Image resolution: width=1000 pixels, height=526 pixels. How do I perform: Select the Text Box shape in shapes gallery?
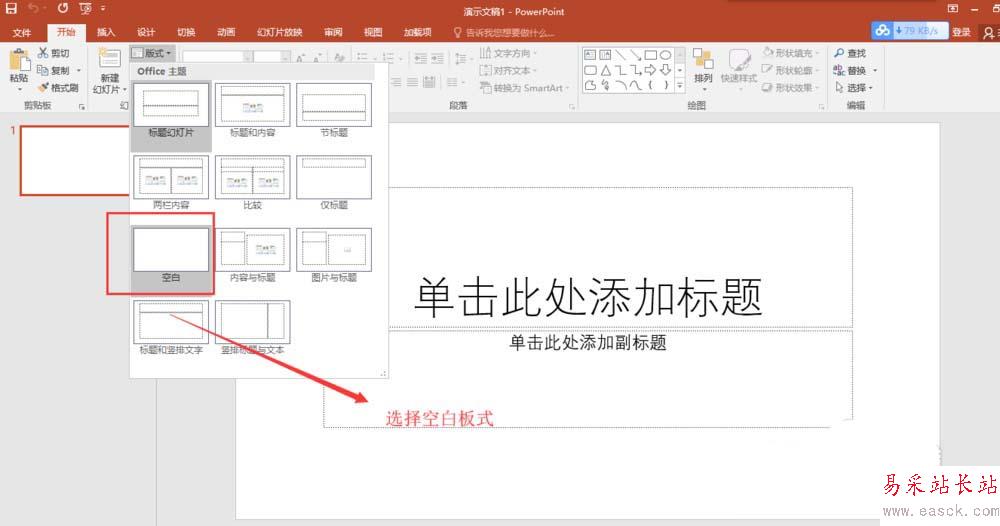590,55
